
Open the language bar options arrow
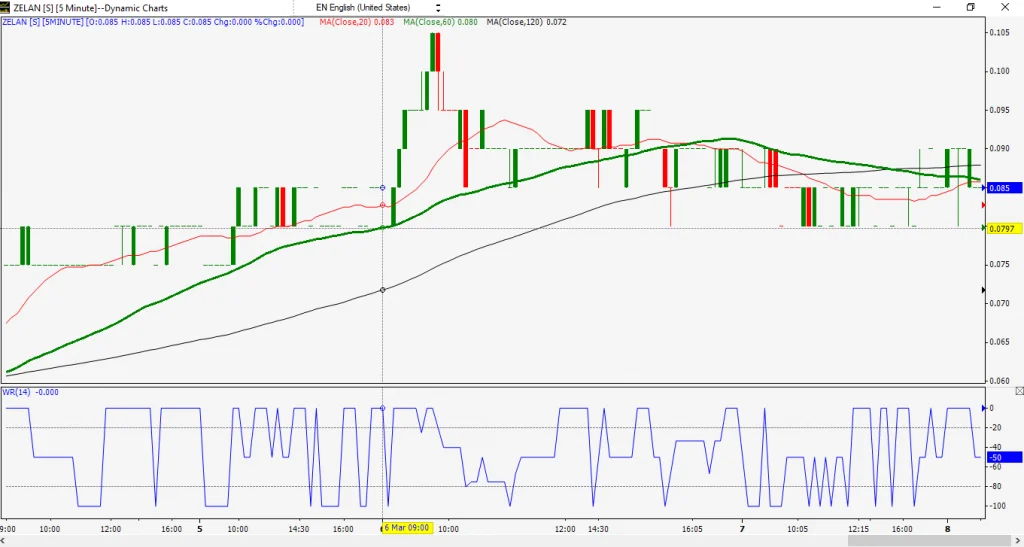[438, 8]
